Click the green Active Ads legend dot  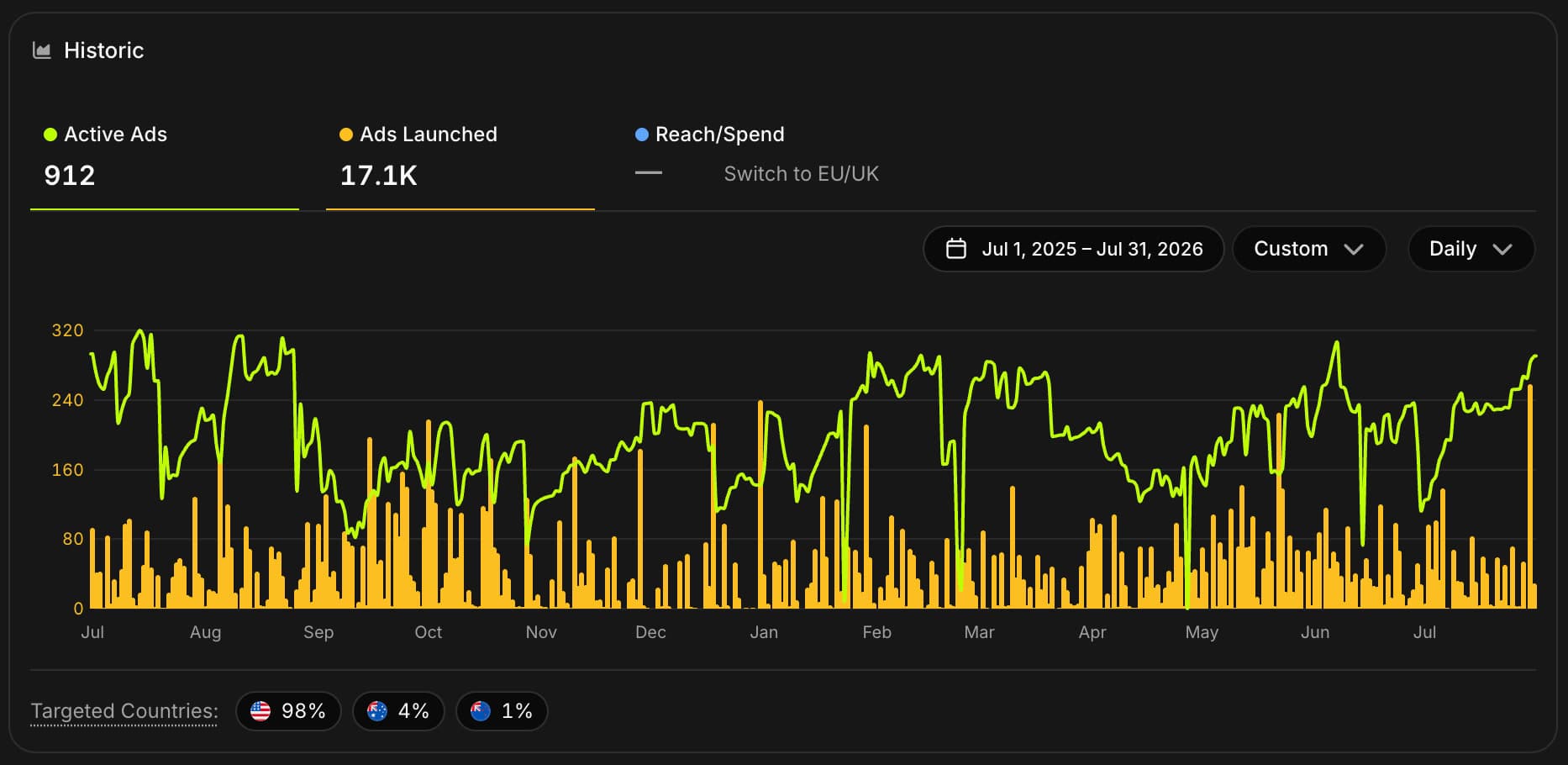pos(50,135)
